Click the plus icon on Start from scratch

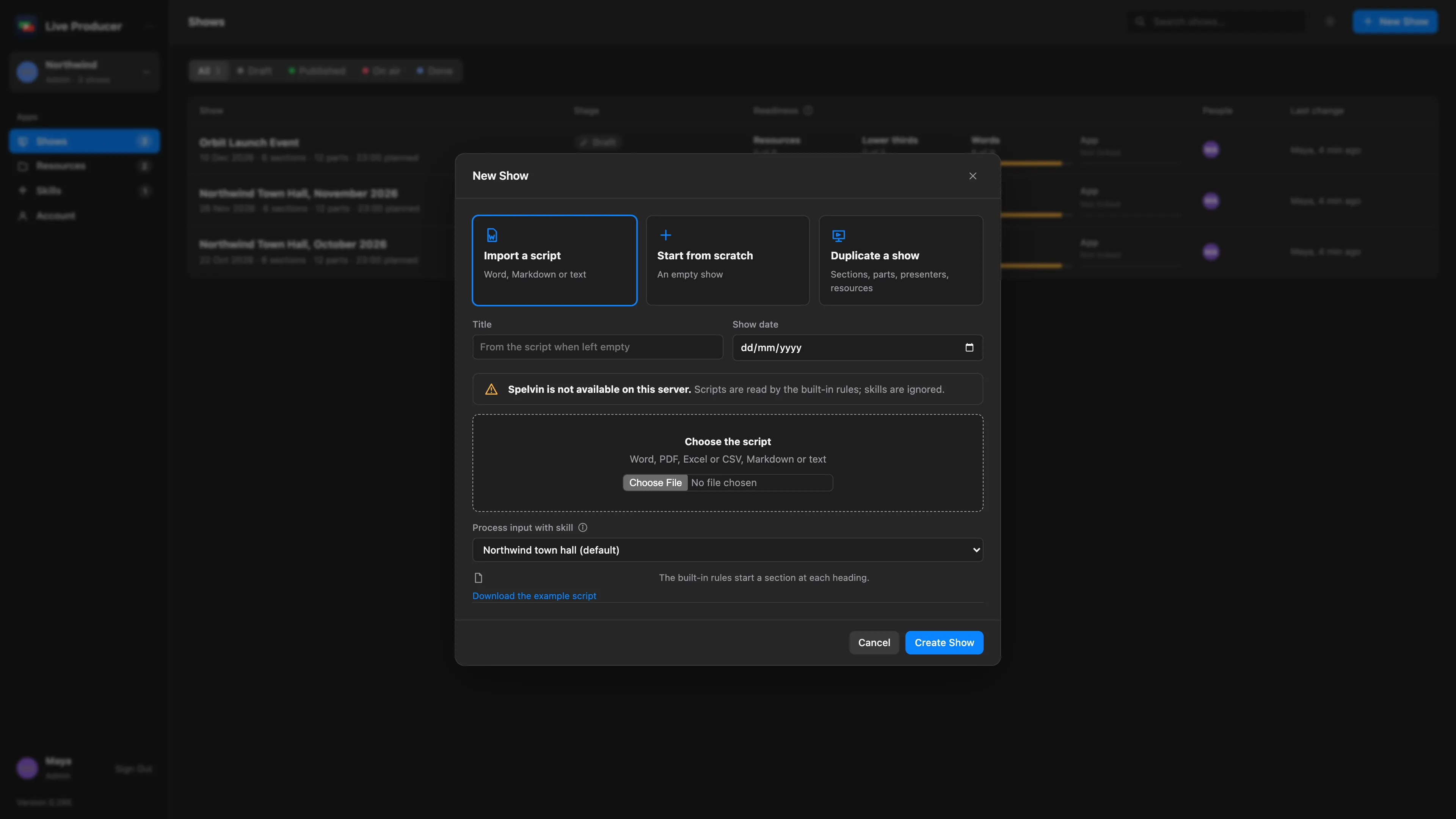point(665,235)
